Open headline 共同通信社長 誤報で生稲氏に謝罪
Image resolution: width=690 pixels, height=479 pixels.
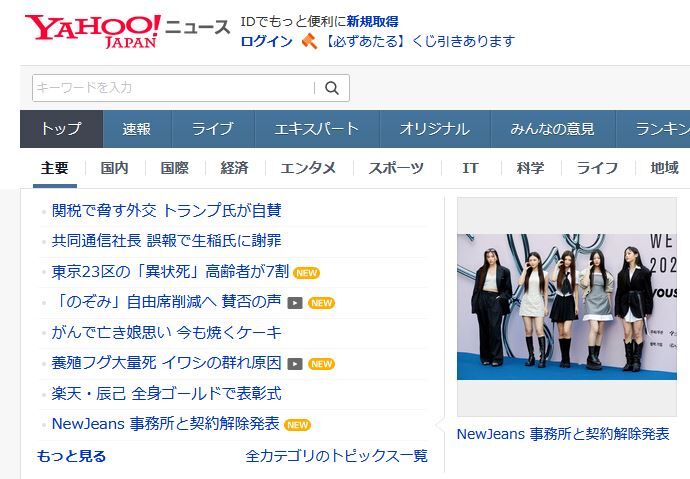coord(166,241)
